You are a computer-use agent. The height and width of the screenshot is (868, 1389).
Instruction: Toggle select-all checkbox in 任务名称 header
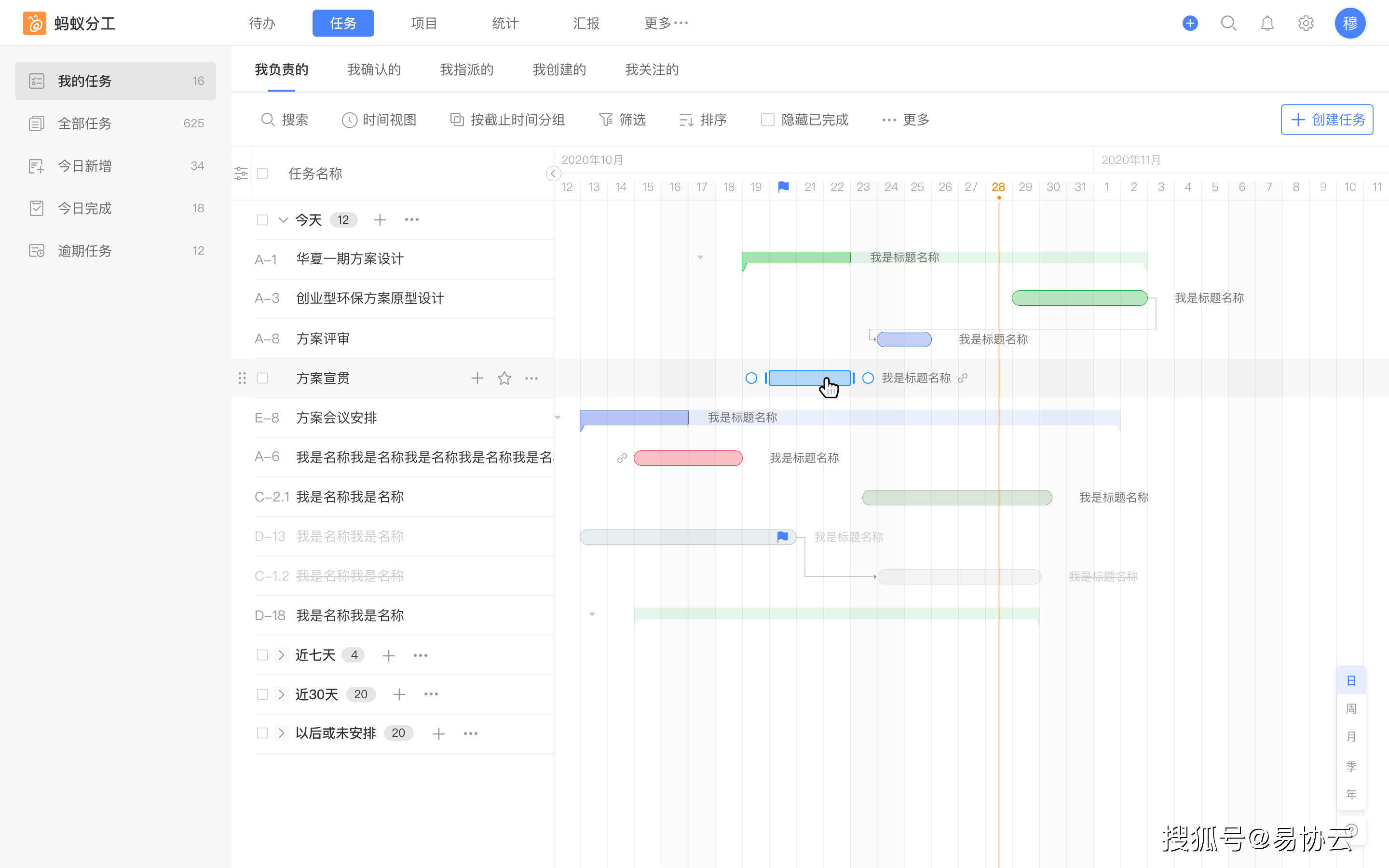click(263, 174)
